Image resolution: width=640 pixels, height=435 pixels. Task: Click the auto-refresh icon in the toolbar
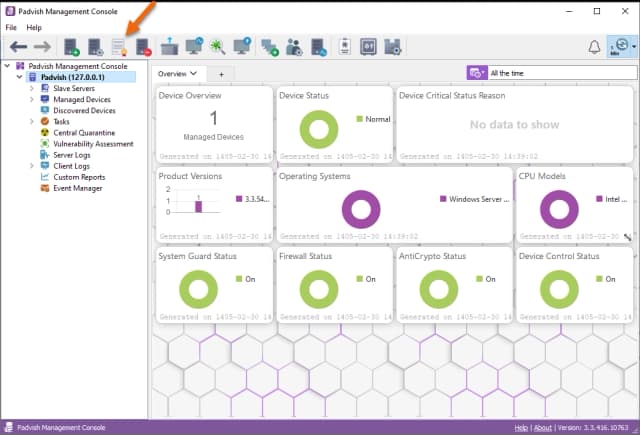pos(619,47)
